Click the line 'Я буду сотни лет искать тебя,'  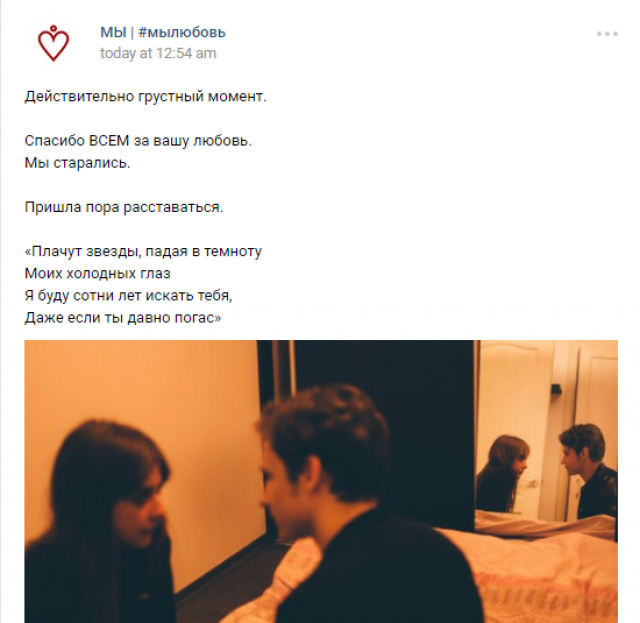pyautogui.click(x=128, y=296)
